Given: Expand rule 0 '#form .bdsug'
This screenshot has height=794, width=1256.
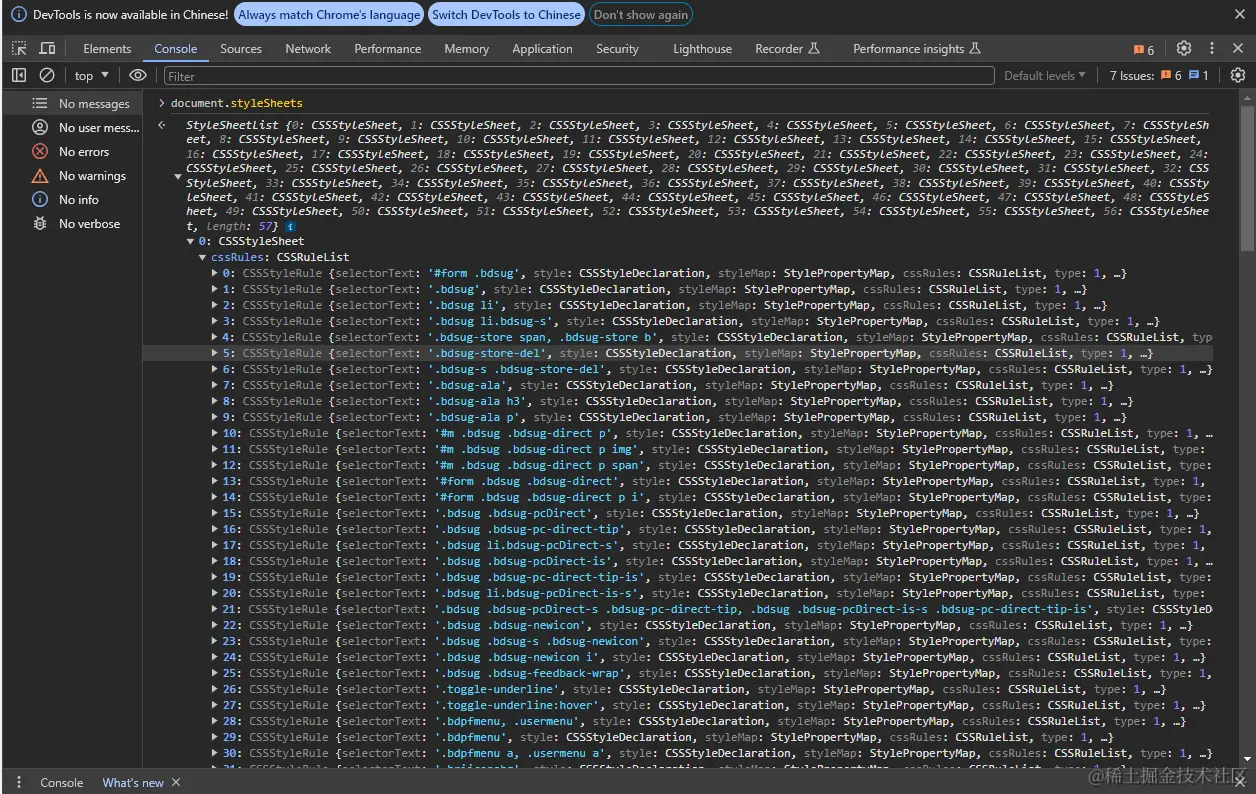Looking at the screenshot, I should pos(215,273).
